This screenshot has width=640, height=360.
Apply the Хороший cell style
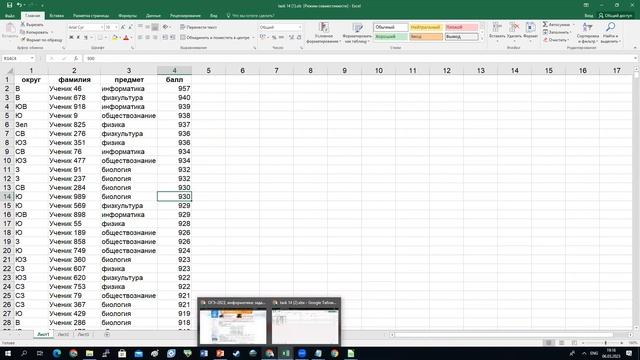391,37
